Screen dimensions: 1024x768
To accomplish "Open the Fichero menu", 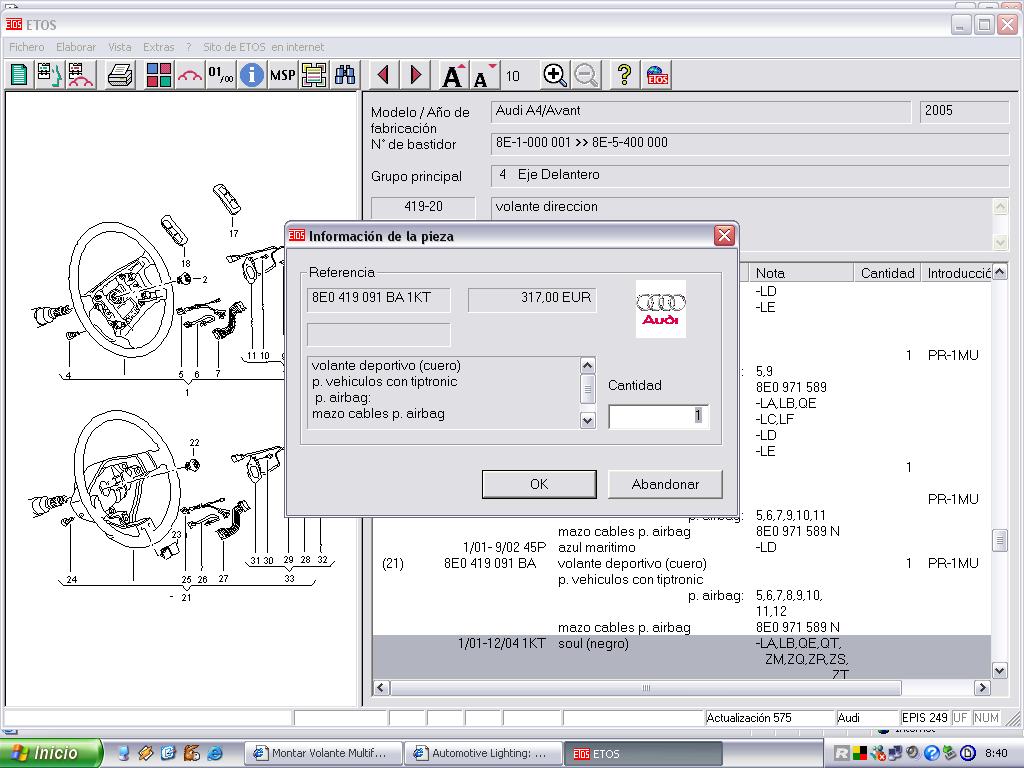I will 27,47.
